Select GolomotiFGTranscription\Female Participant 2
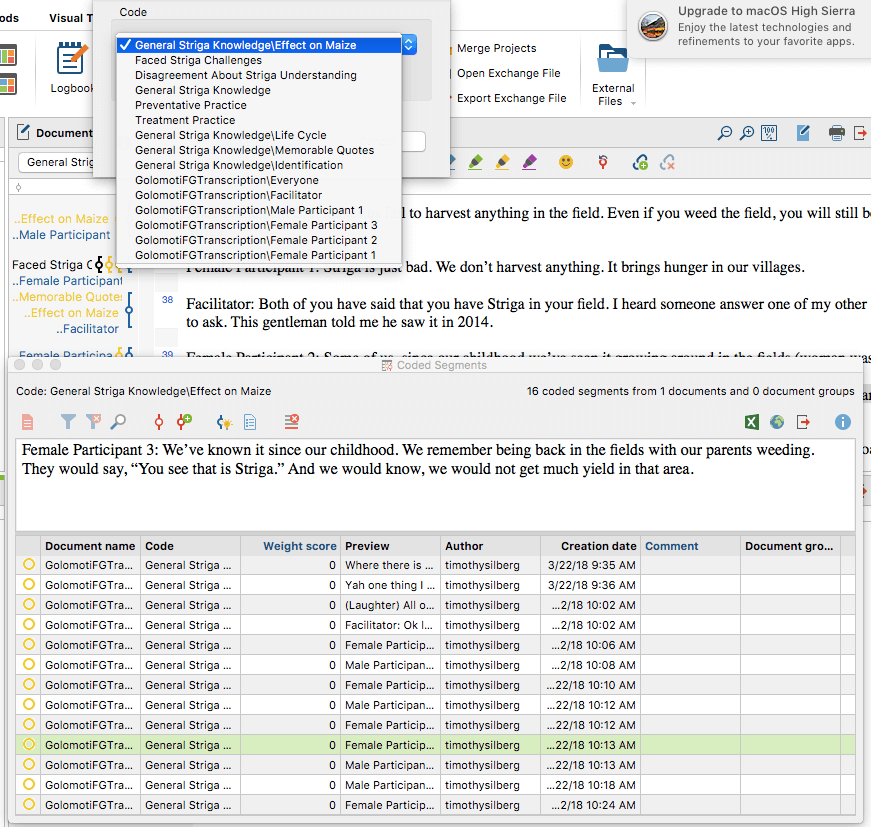 point(256,240)
